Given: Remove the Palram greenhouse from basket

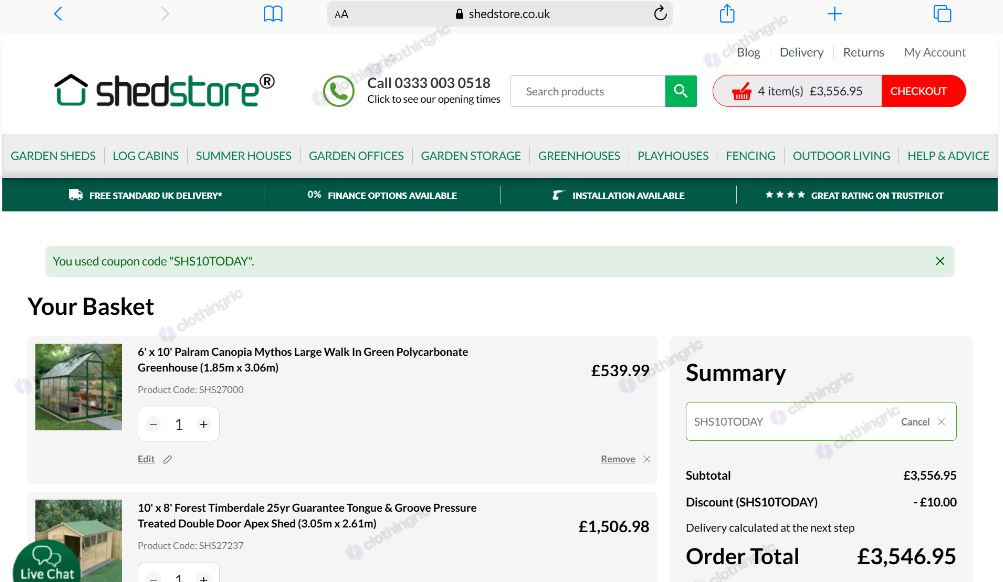Looking at the screenshot, I should (x=626, y=459).
